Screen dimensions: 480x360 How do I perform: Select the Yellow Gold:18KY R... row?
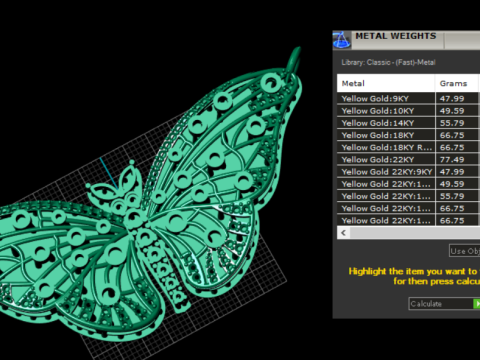408,147
